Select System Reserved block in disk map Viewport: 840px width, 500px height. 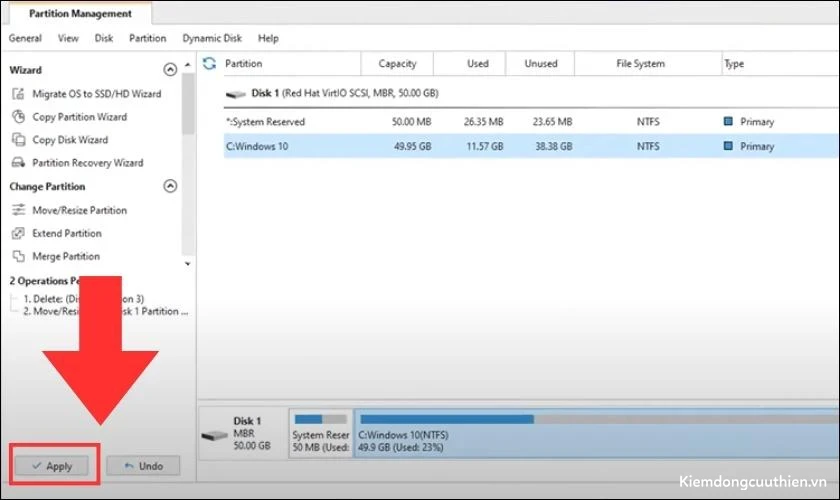pyautogui.click(x=320, y=433)
